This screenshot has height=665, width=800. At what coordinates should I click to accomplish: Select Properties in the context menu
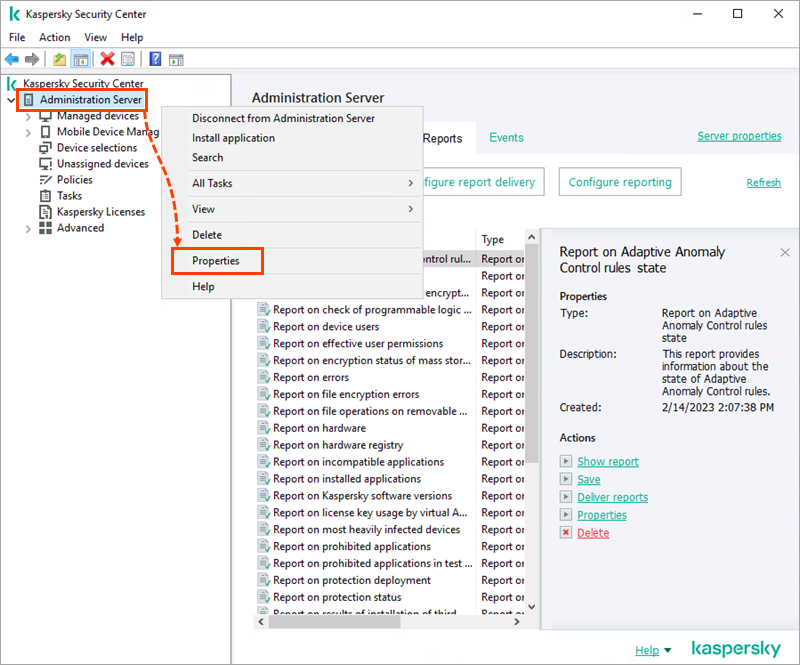coord(217,260)
